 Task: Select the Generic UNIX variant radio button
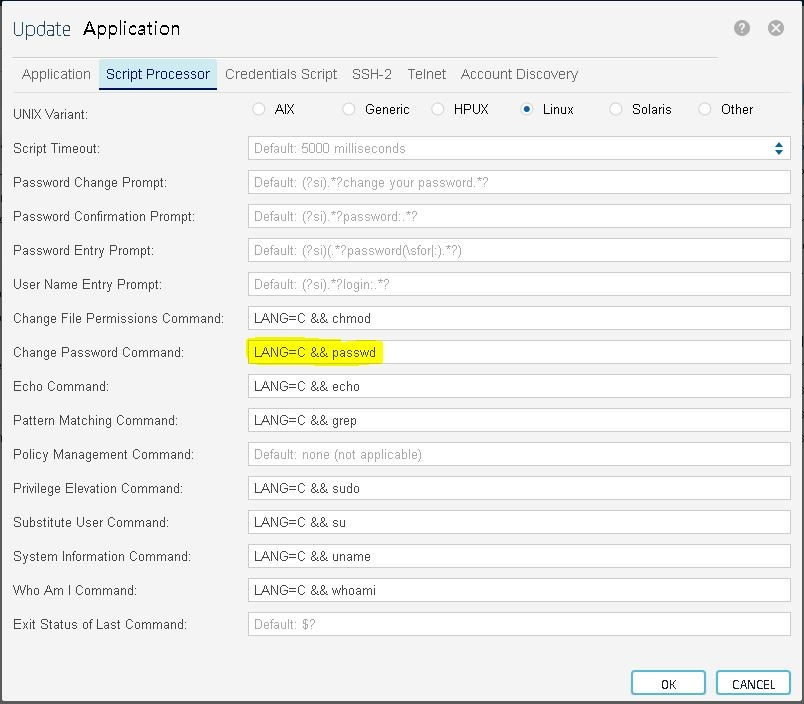pos(349,109)
